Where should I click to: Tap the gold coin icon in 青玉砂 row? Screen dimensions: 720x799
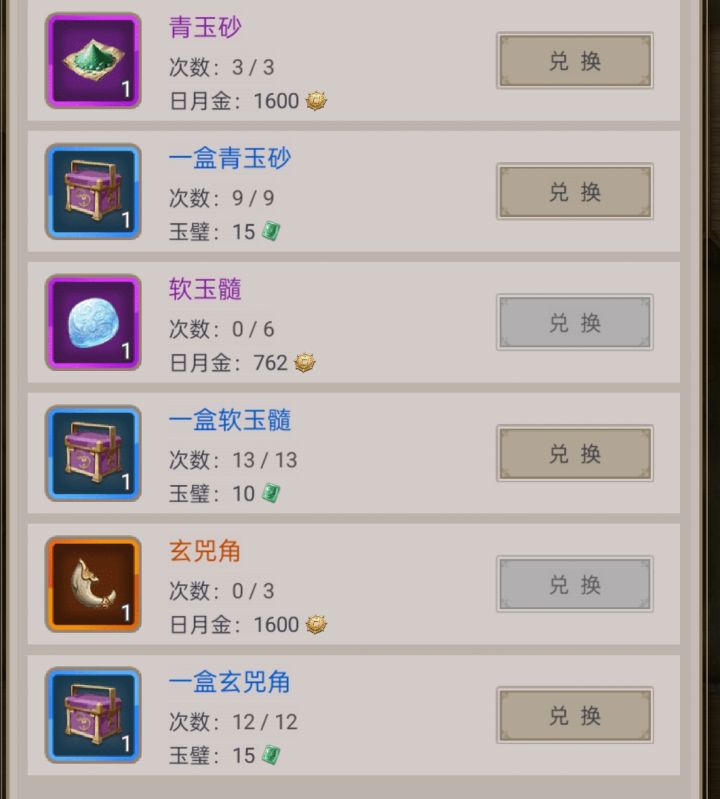coord(316,101)
